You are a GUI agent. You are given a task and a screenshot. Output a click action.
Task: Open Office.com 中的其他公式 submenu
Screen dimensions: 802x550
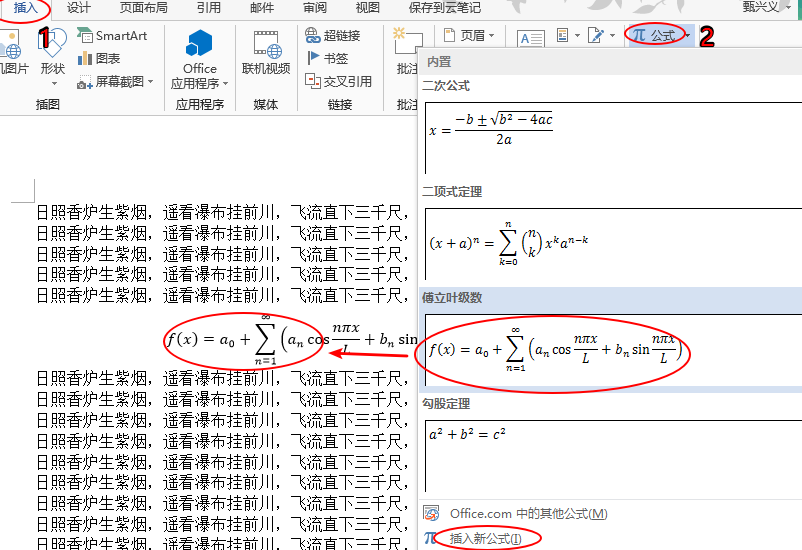(528, 514)
